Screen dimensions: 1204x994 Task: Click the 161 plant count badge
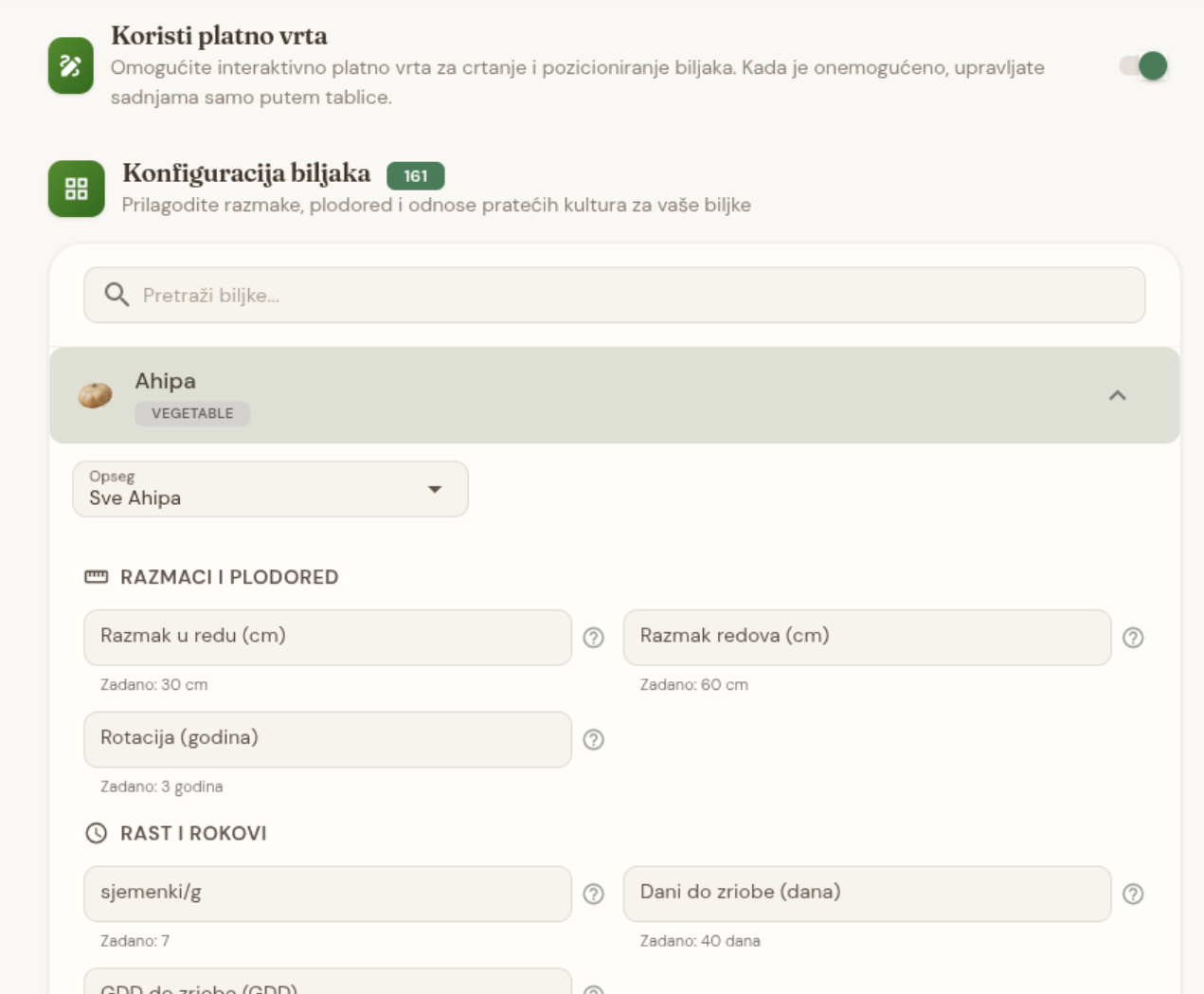tap(416, 175)
